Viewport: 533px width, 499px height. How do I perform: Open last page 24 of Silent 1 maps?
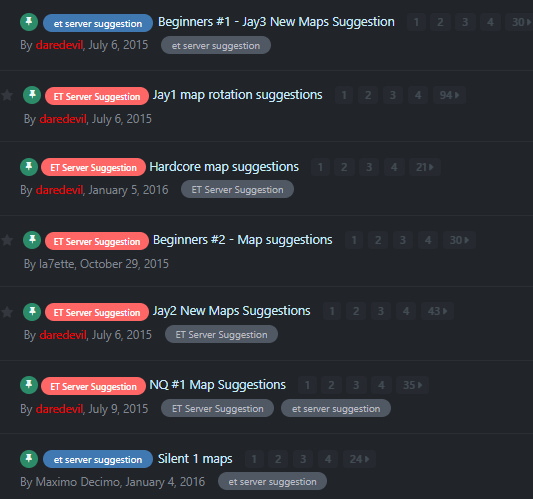point(359,459)
